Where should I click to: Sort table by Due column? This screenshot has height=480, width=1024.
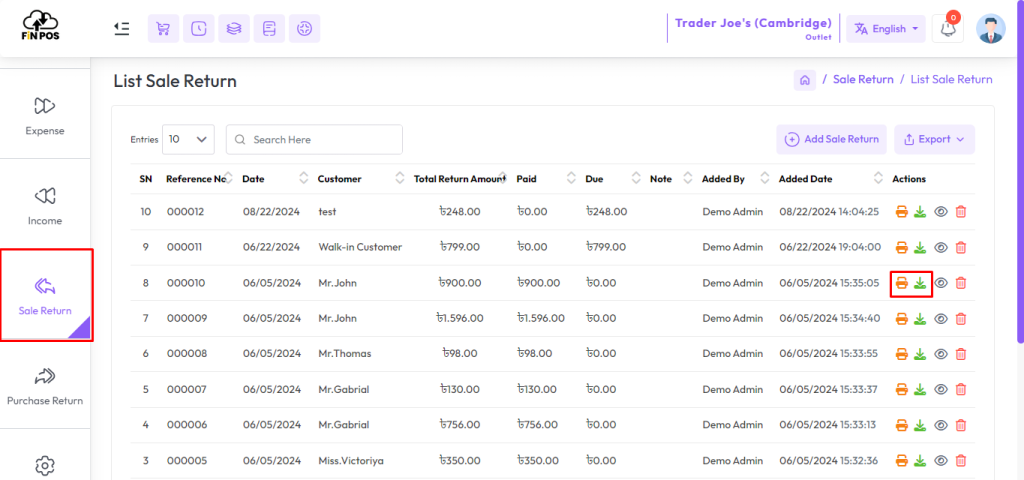[636, 178]
